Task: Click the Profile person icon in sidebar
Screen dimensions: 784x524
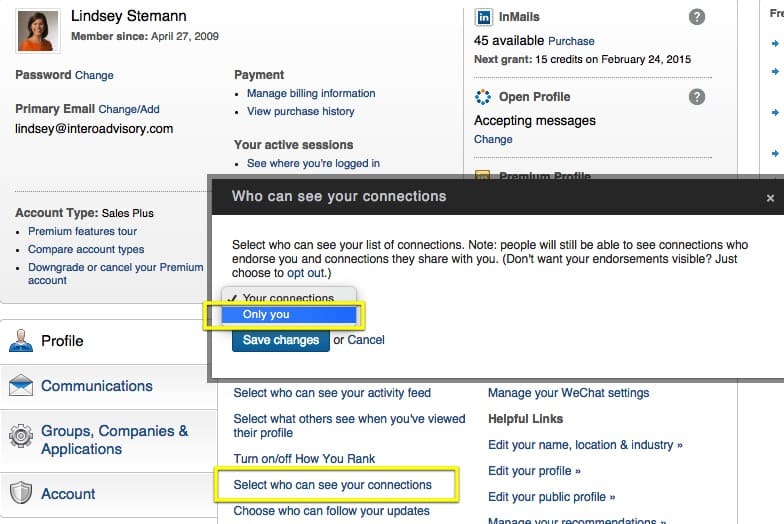Action: (x=21, y=340)
